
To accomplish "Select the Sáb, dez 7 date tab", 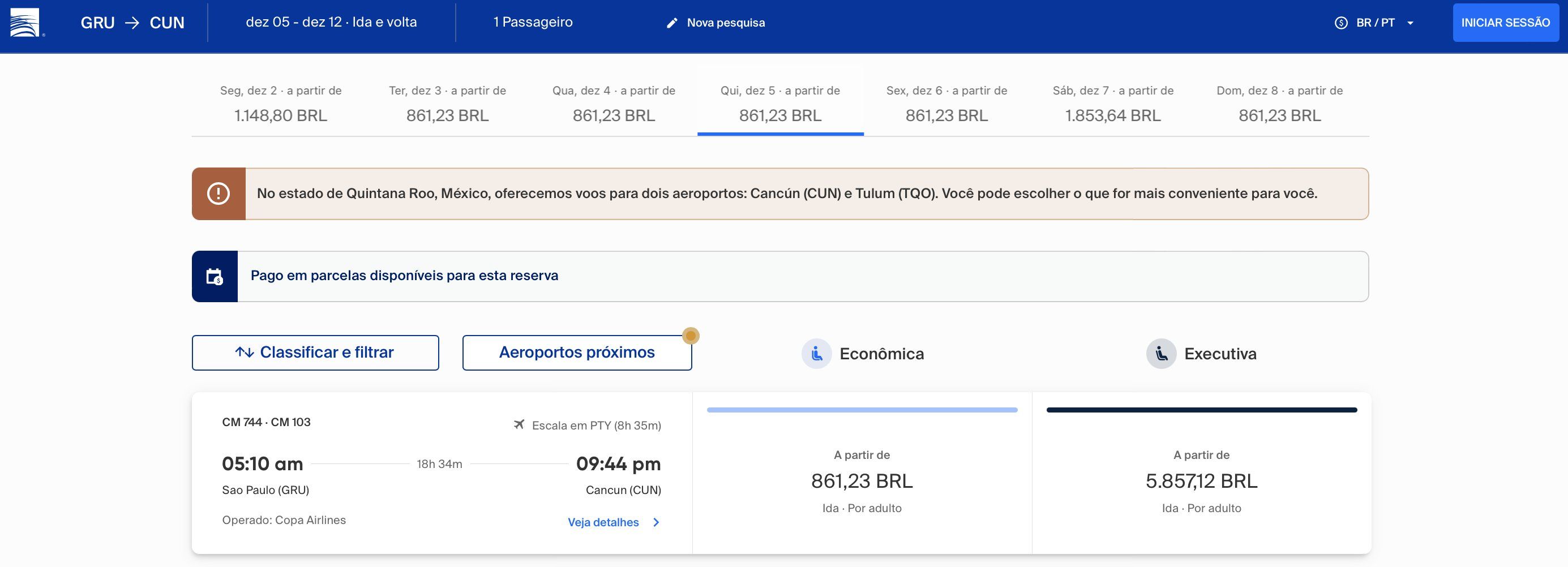I will click(x=1113, y=103).
